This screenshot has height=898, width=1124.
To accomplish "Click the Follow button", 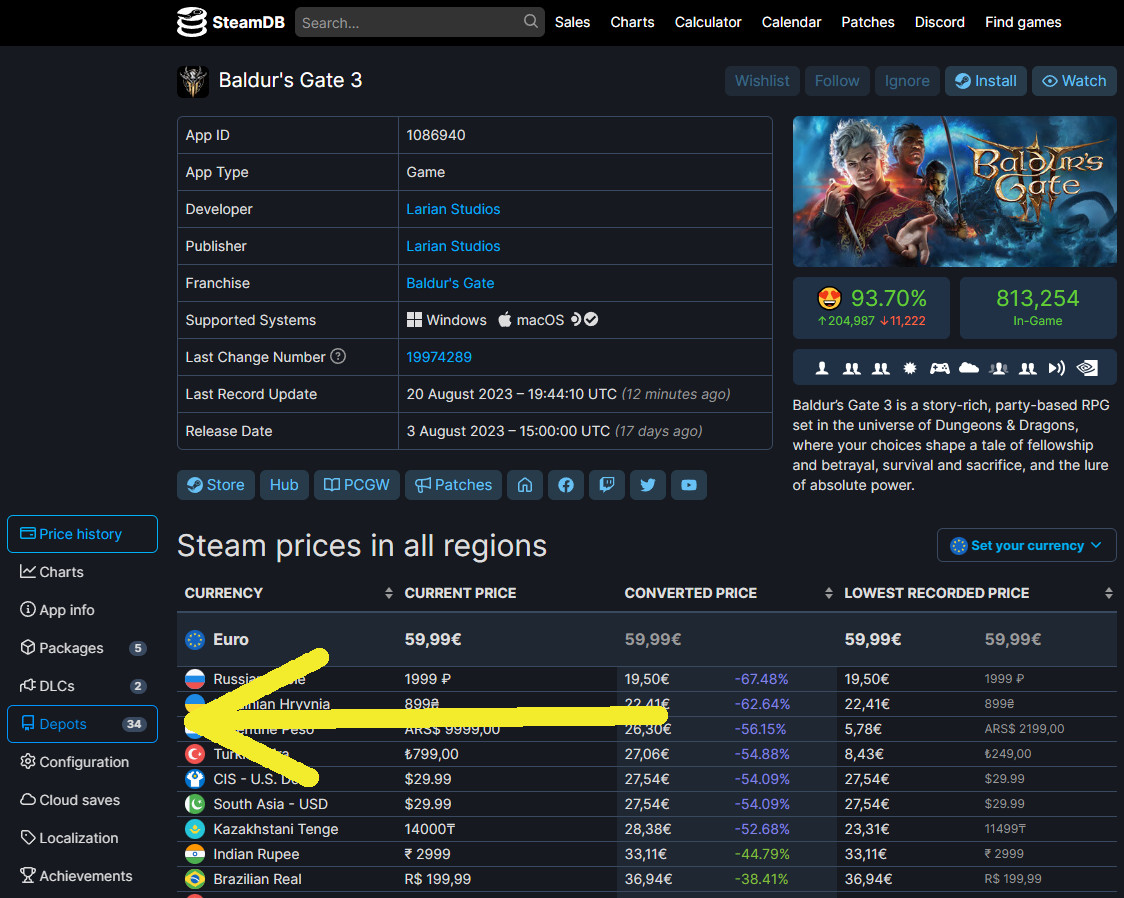I will 837,81.
